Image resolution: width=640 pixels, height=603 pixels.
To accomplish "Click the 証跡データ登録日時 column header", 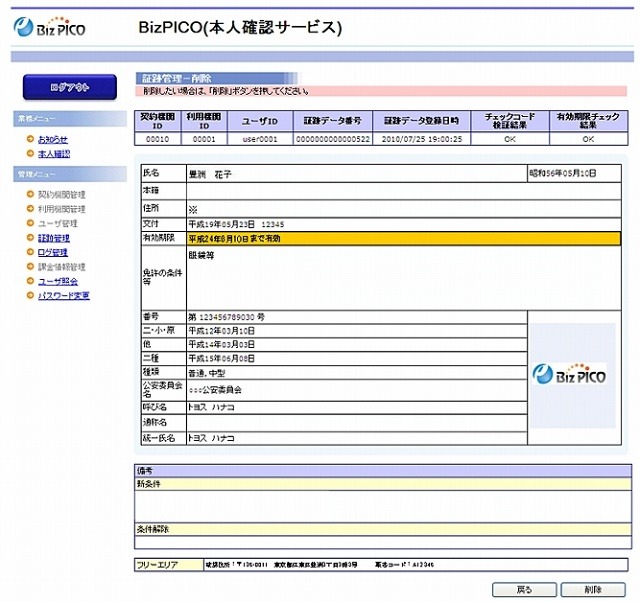I will 422,121.
